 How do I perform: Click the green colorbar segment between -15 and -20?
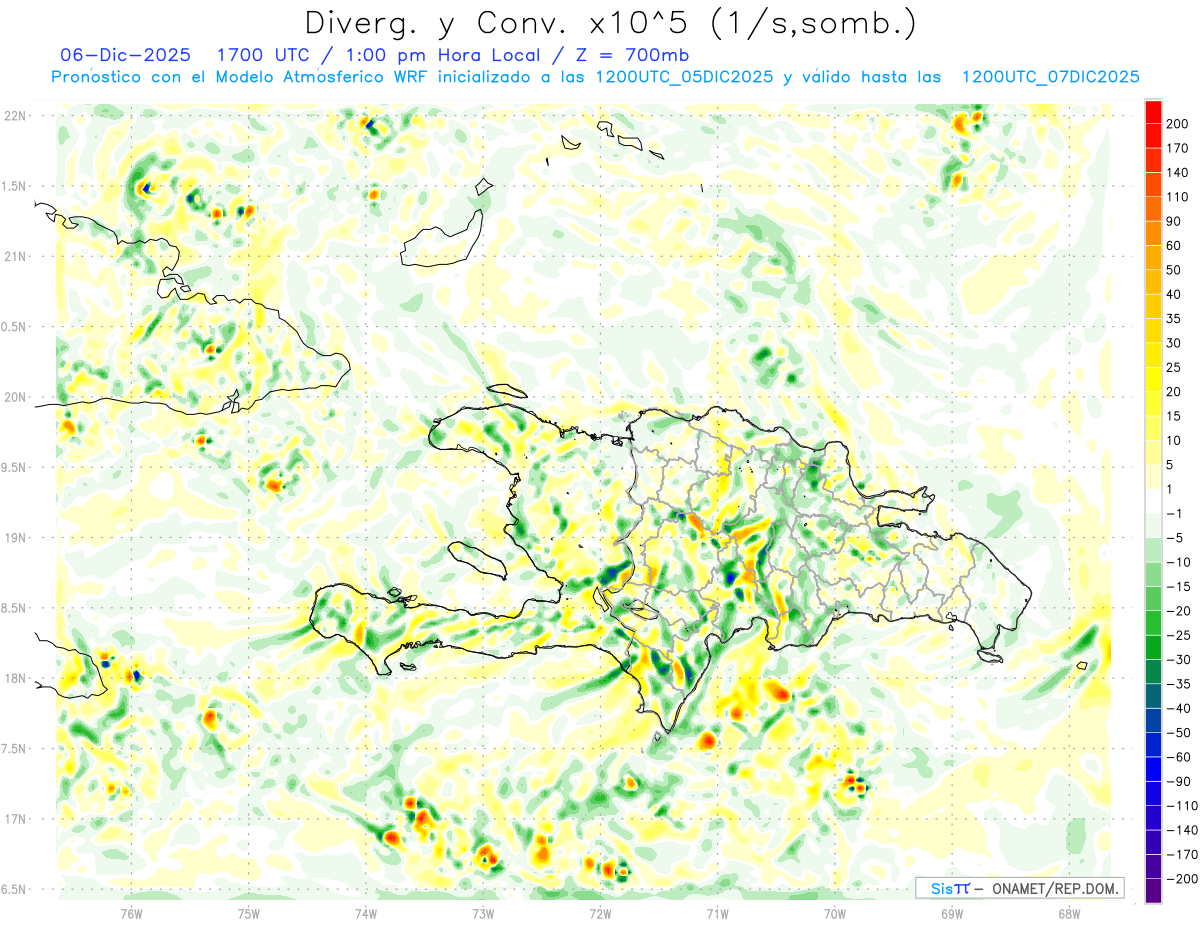pos(1153,598)
